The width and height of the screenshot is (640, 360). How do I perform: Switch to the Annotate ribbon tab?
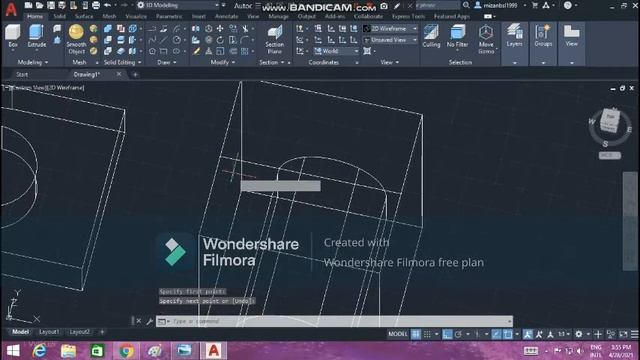point(226,16)
